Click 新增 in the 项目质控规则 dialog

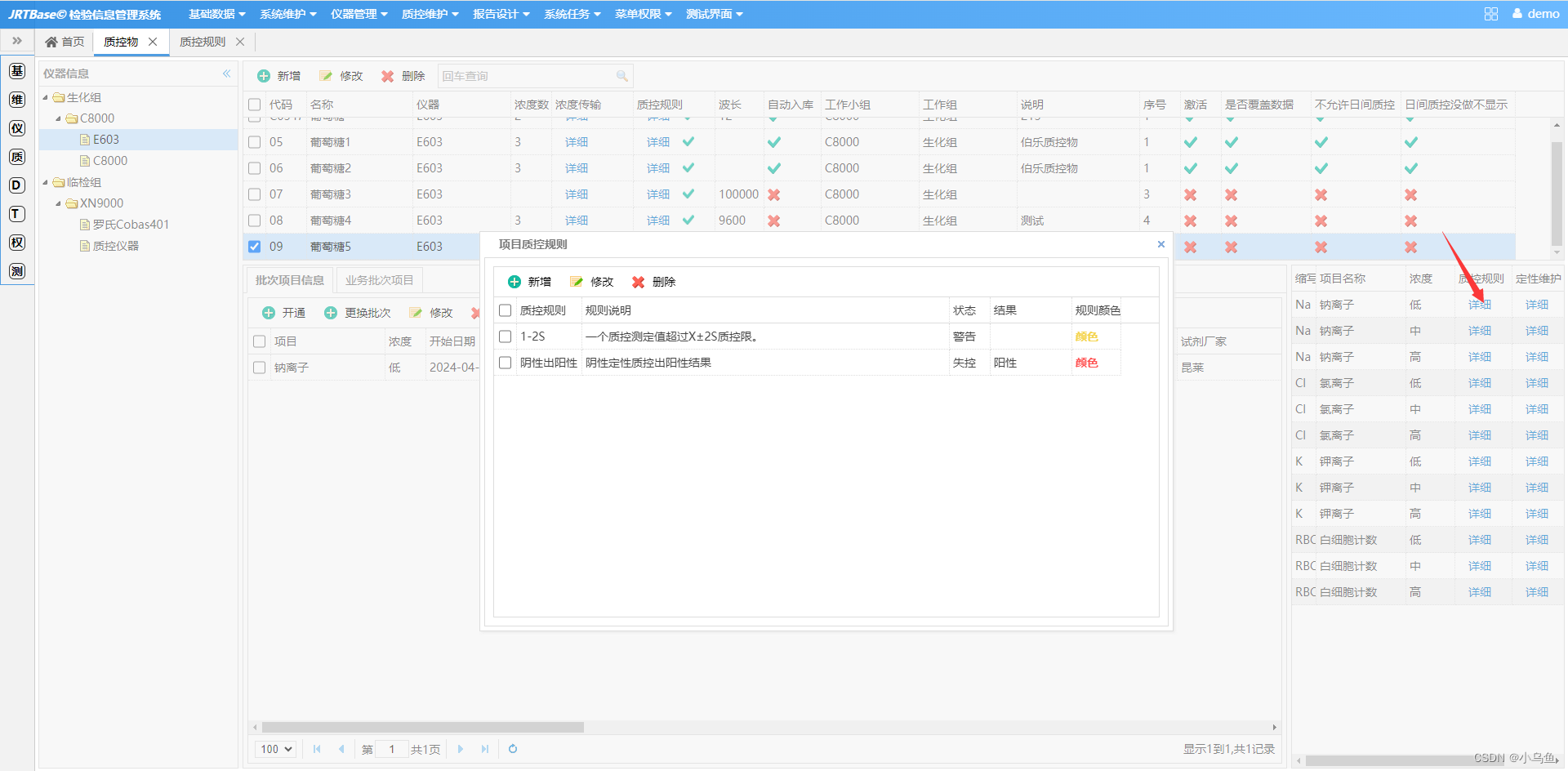tap(529, 282)
